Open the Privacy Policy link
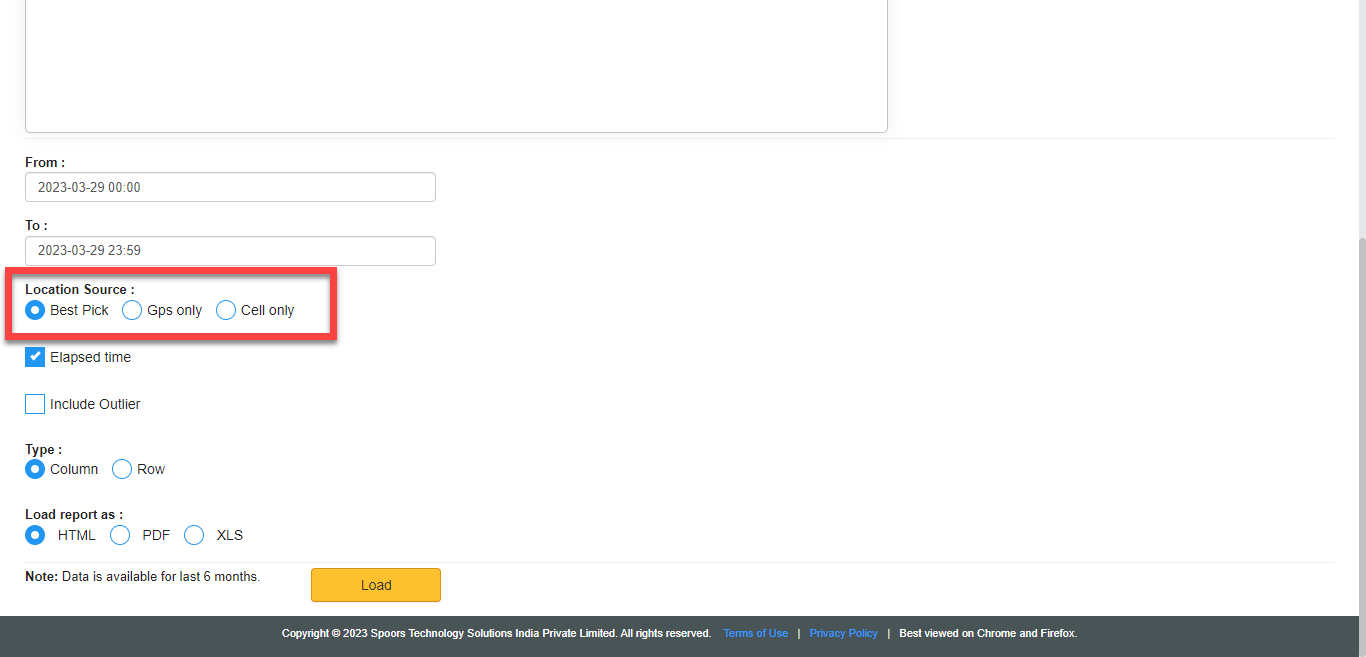Viewport: 1366px width, 657px height. (x=843, y=633)
